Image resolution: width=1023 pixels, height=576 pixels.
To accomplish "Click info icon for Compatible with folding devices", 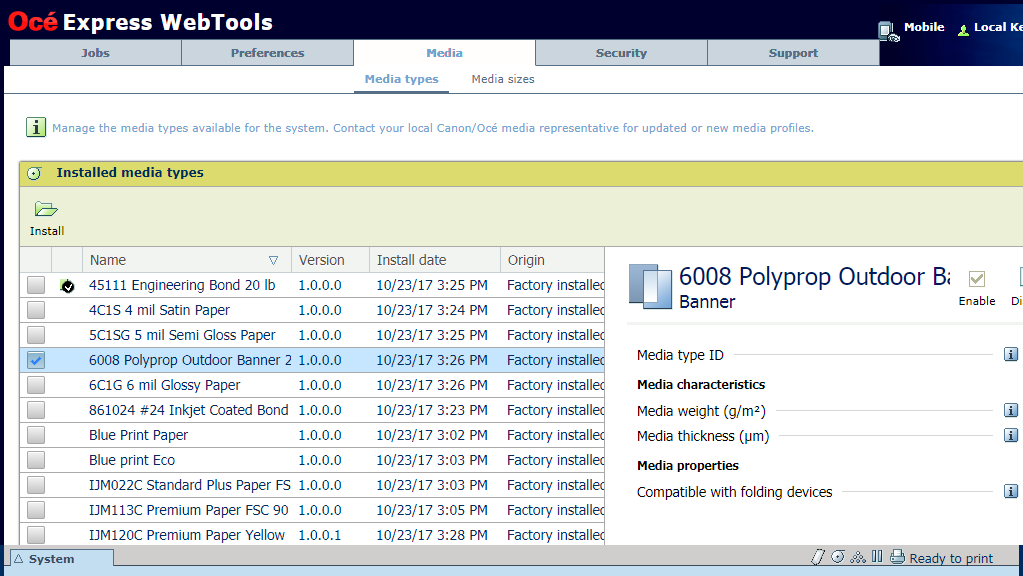I will click(x=1011, y=491).
